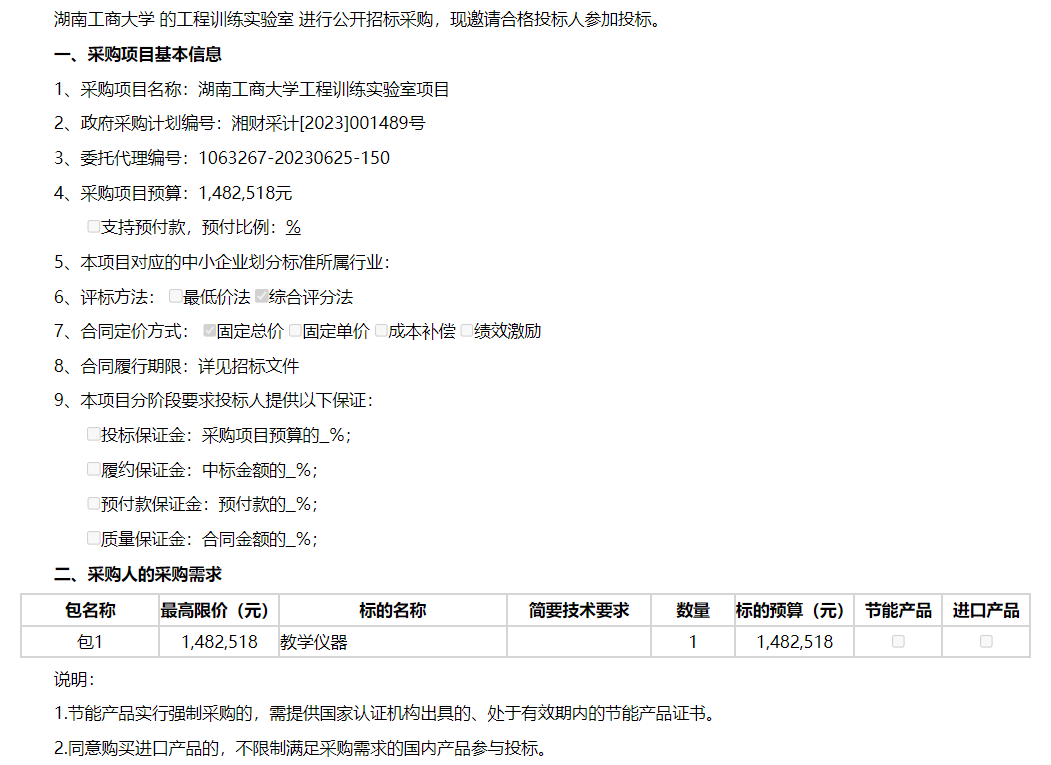This screenshot has width=1051, height=765.
Task: Enable the 固定单价 pricing option
Action: (x=296, y=330)
